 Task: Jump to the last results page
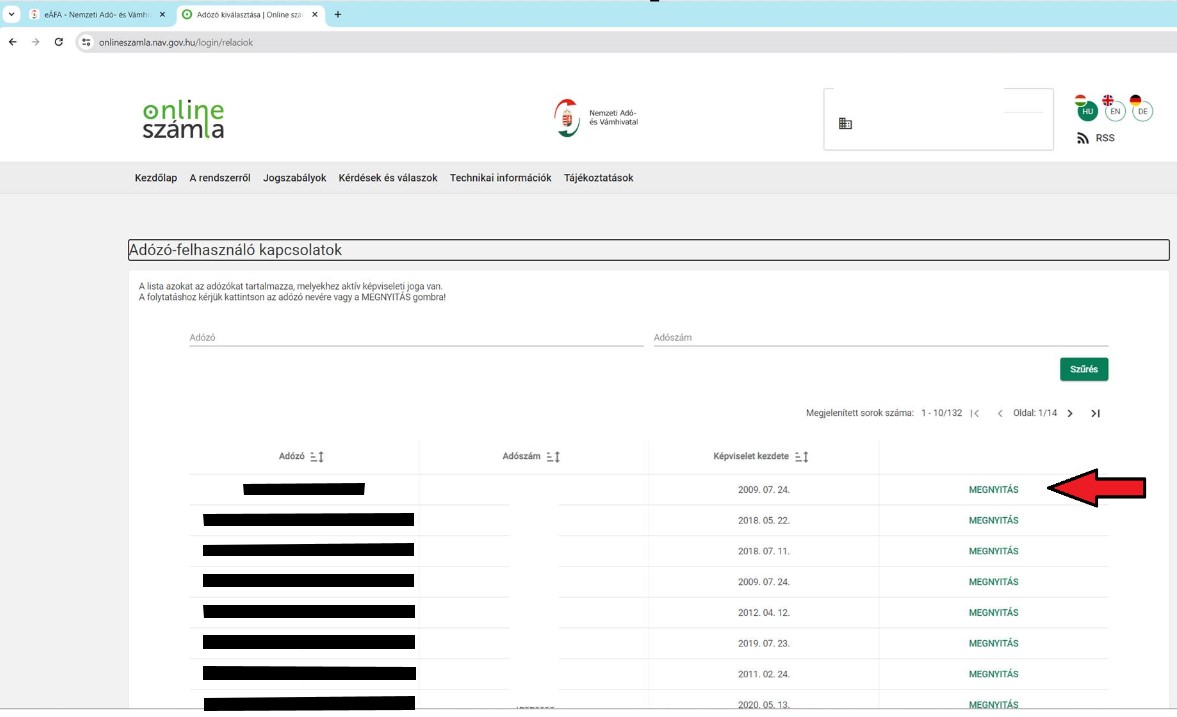coord(1096,413)
